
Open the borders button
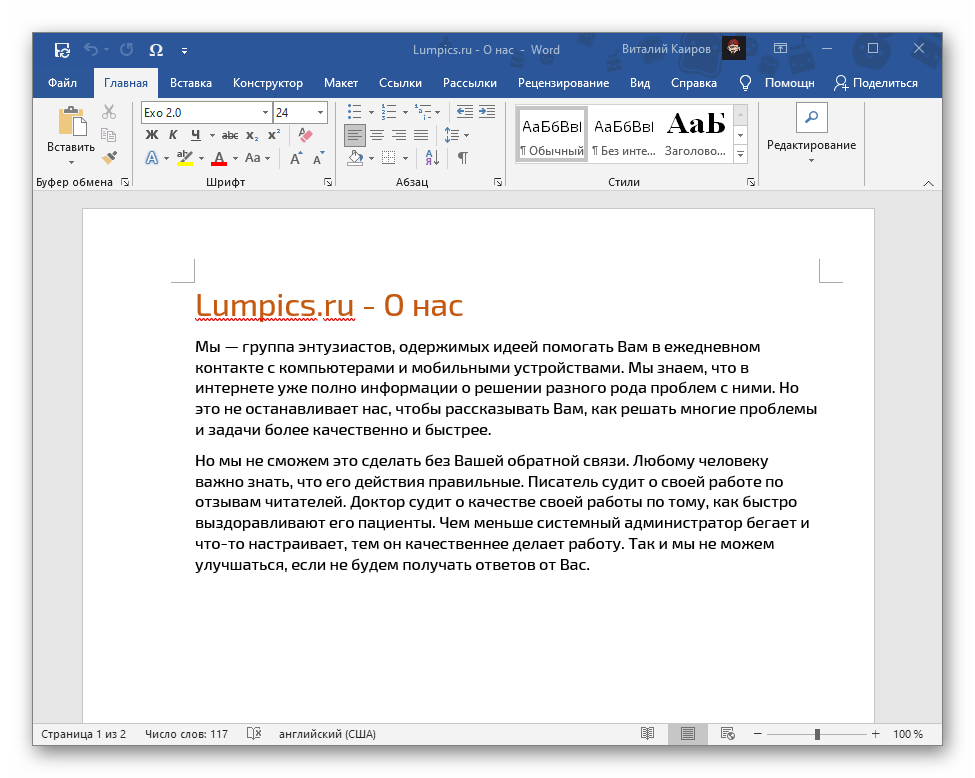(x=389, y=158)
